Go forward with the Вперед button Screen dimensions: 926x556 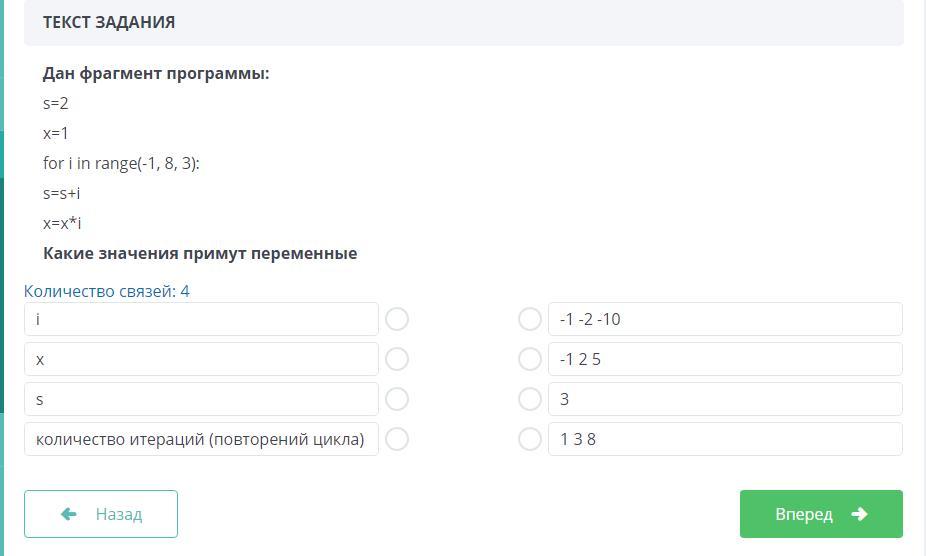pos(821,514)
